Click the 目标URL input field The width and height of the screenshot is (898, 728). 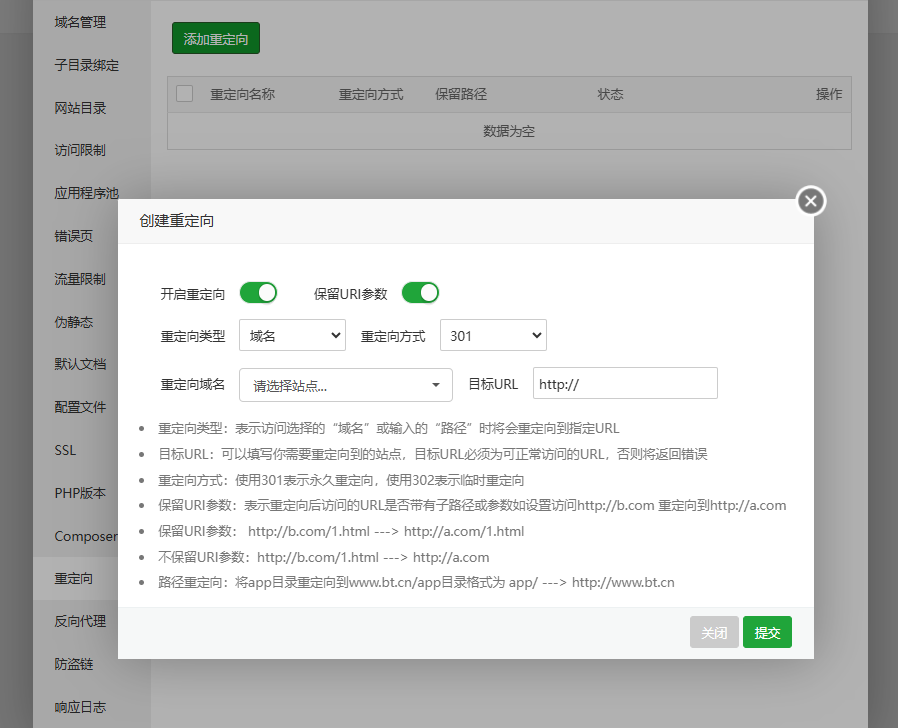point(625,383)
